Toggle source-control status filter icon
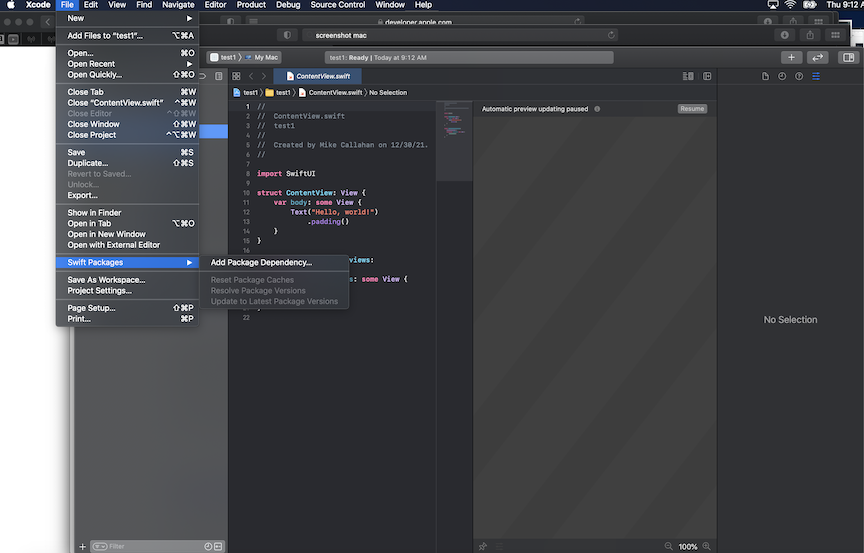Image resolution: width=864 pixels, height=553 pixels. (x=218, y=546)
